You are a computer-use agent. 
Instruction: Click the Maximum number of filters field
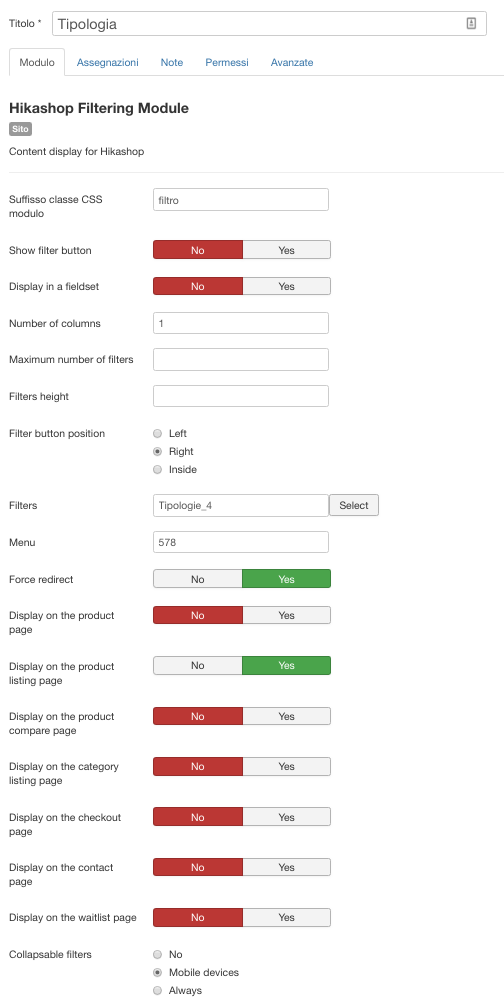click(241, 360)
